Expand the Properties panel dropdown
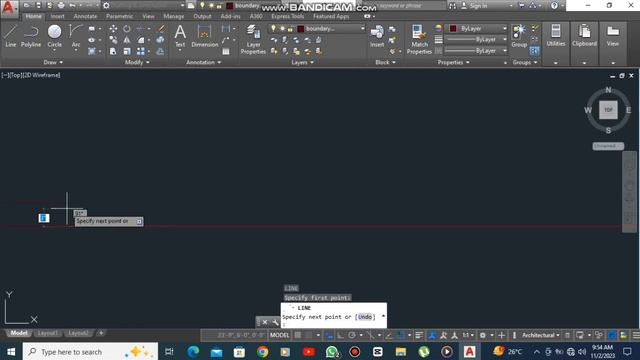Viewport: 640px width, 360px height. pos(453,62)
